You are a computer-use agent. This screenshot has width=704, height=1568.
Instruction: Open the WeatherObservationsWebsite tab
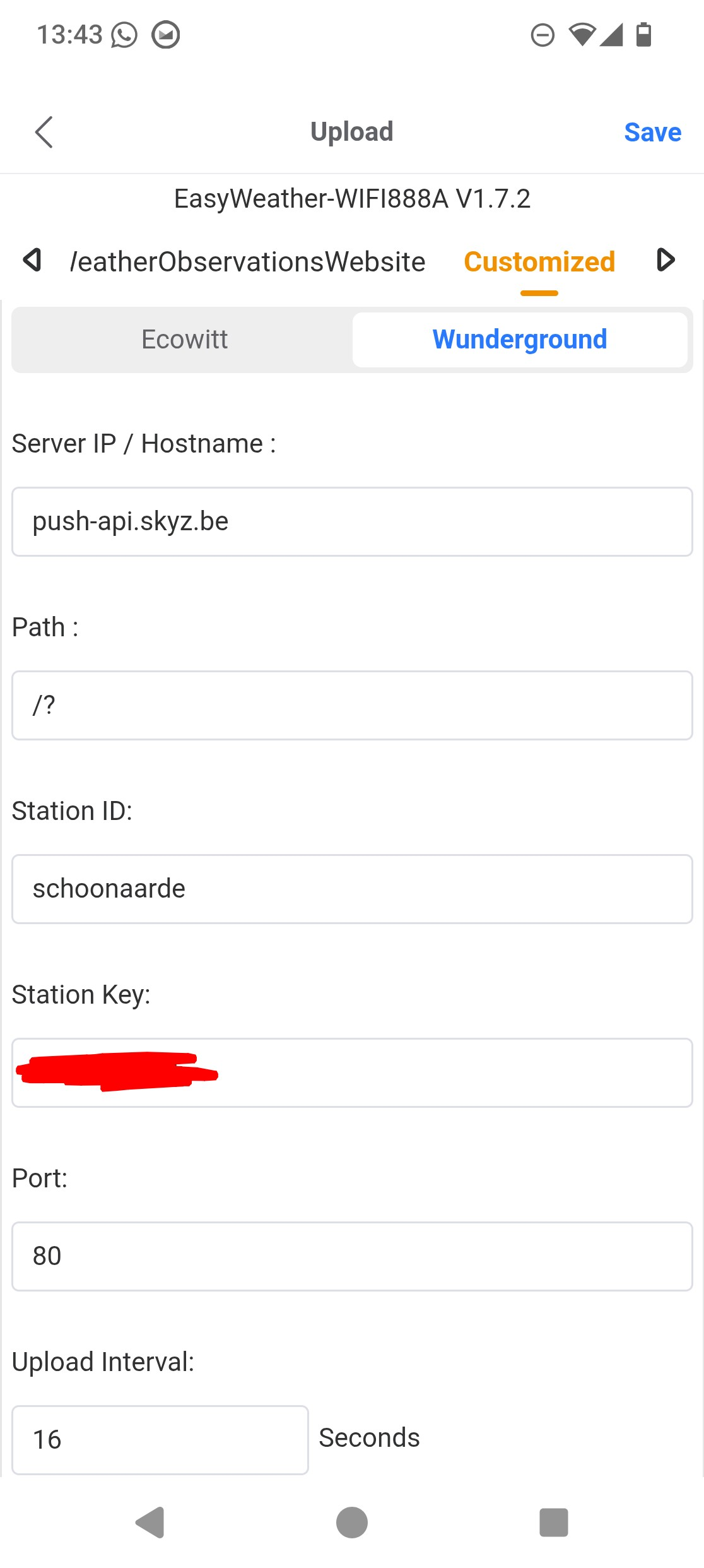click(x=247, y=262)
